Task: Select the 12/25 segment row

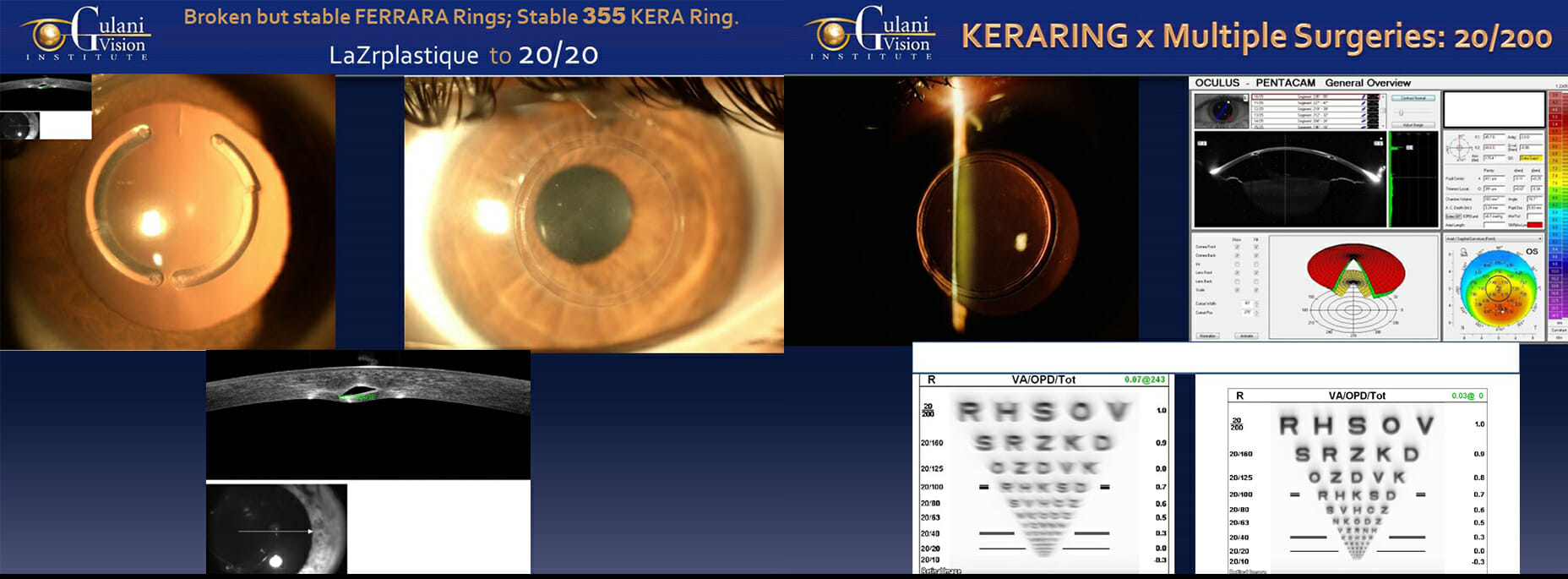Action: click(1315, 109)
